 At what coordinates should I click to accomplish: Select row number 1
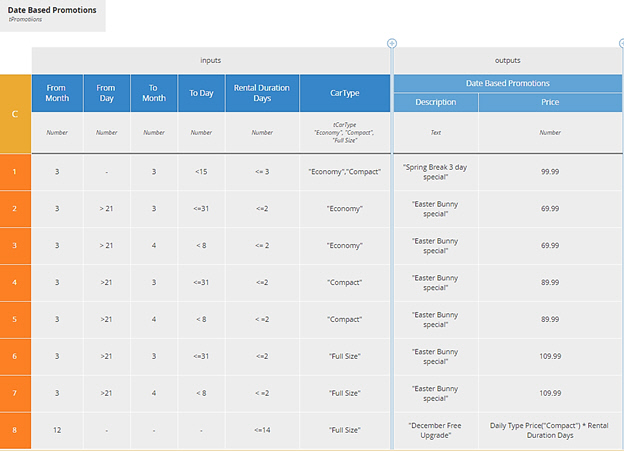[x=15, y=172]
